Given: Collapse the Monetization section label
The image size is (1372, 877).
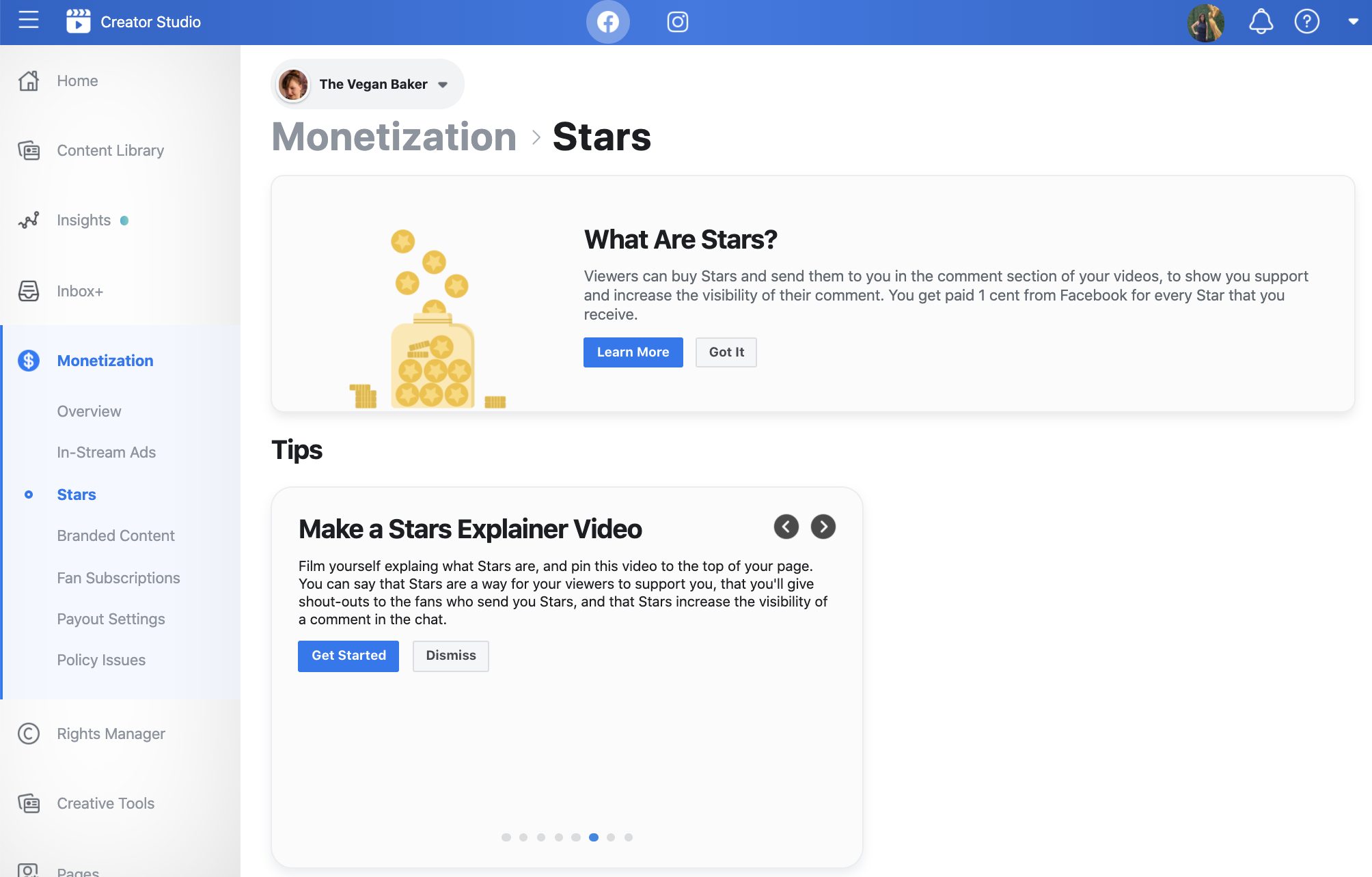Looking at the screenshot, I should click(105, 361).
